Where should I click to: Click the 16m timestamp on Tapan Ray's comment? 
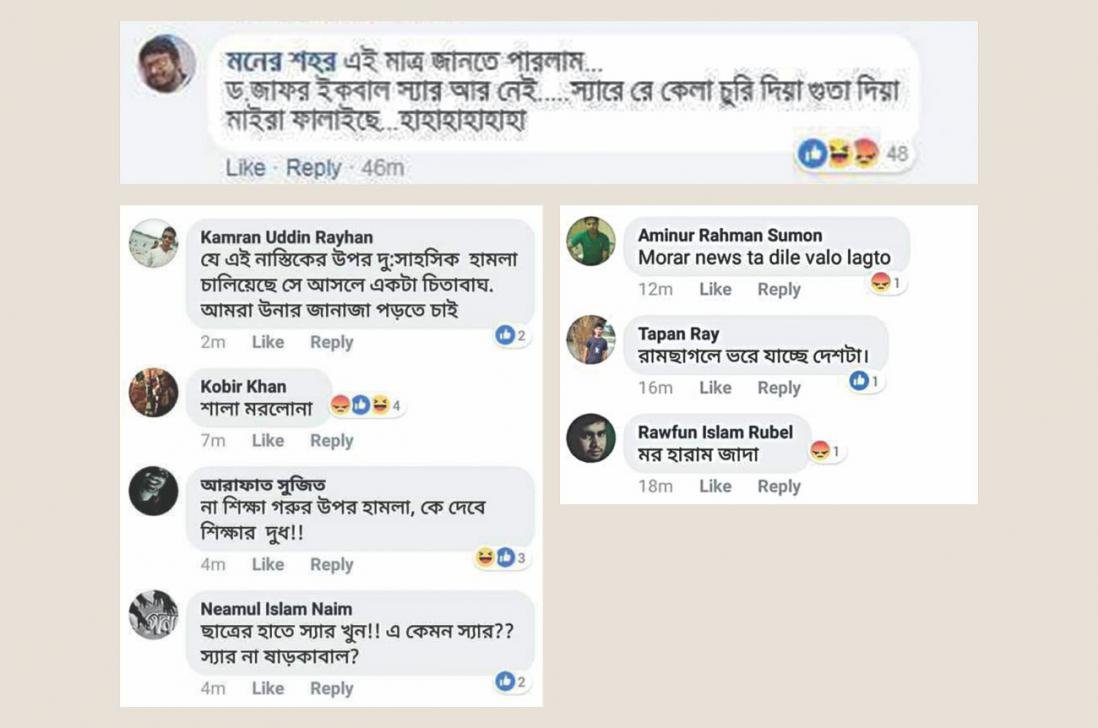655,388
